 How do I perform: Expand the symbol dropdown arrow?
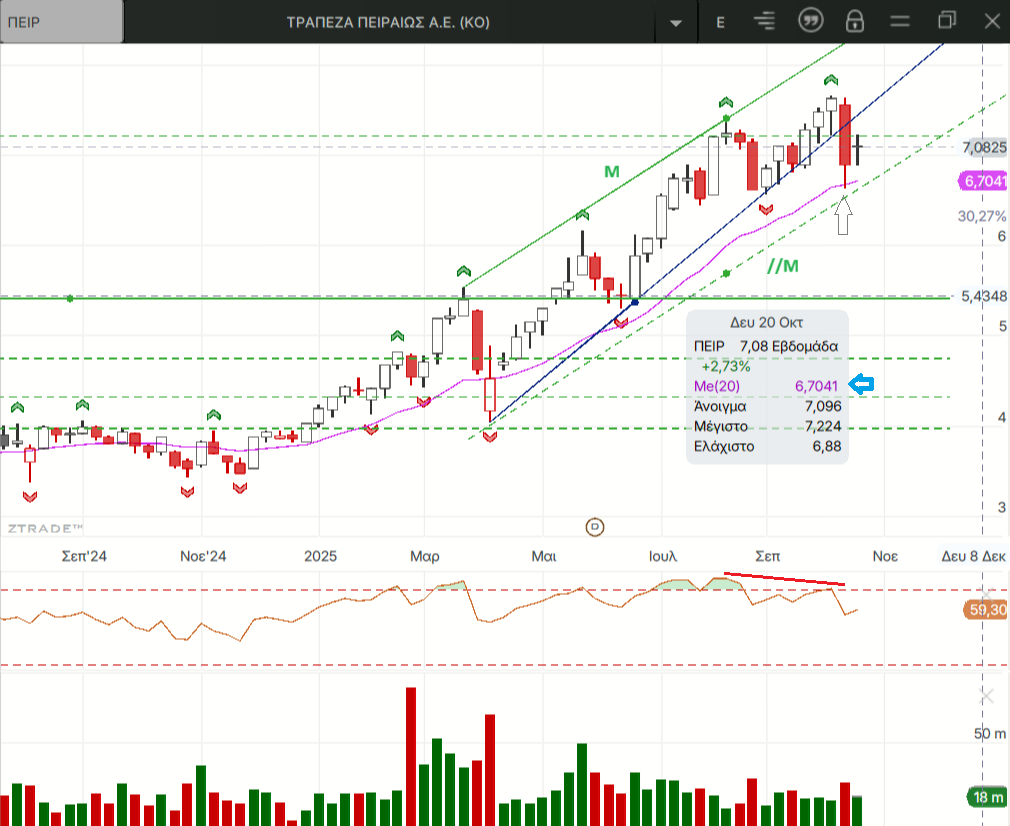[676, 23]
